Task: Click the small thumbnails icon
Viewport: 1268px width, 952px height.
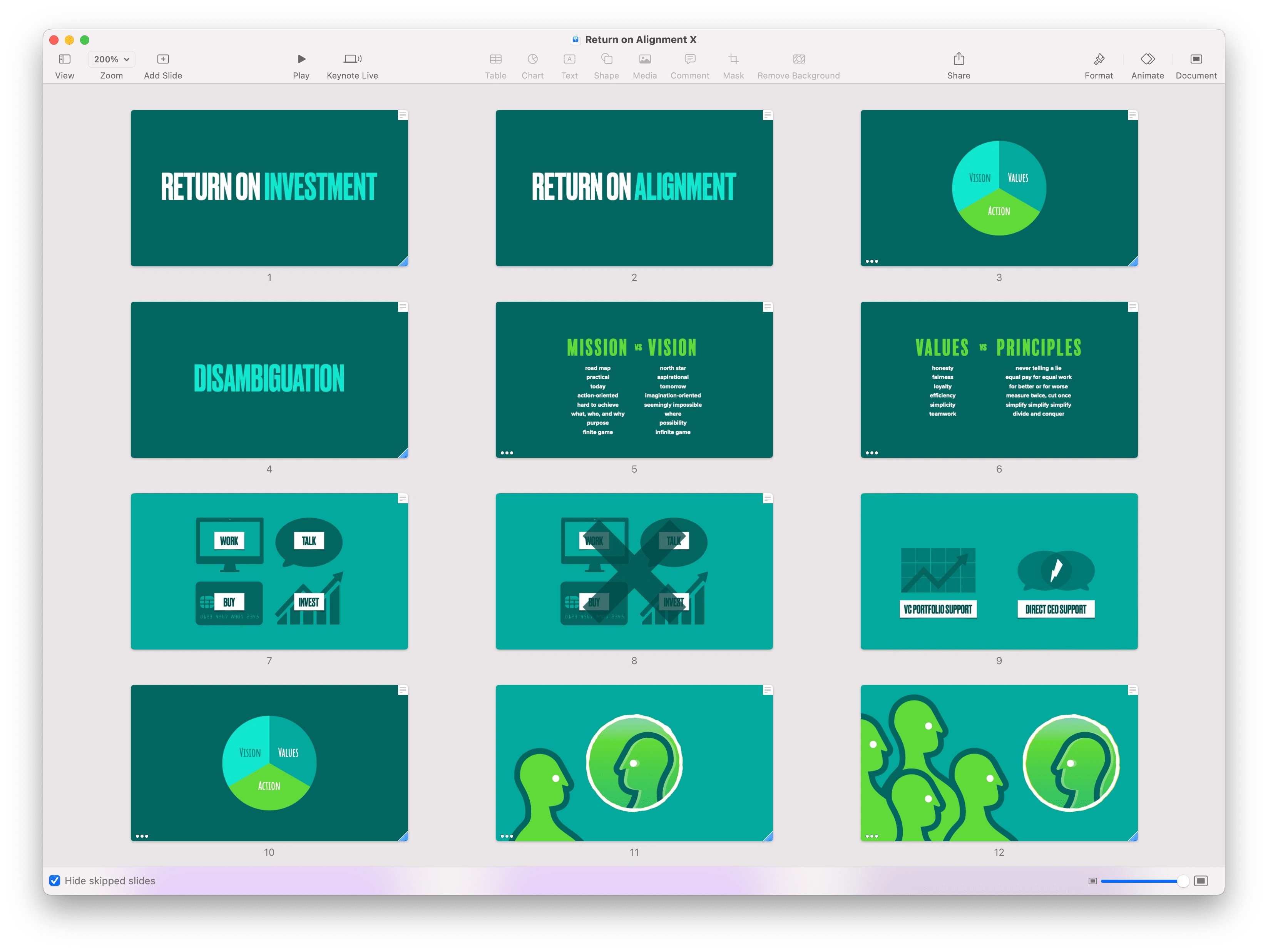Action: click(x=1092, y=881)
